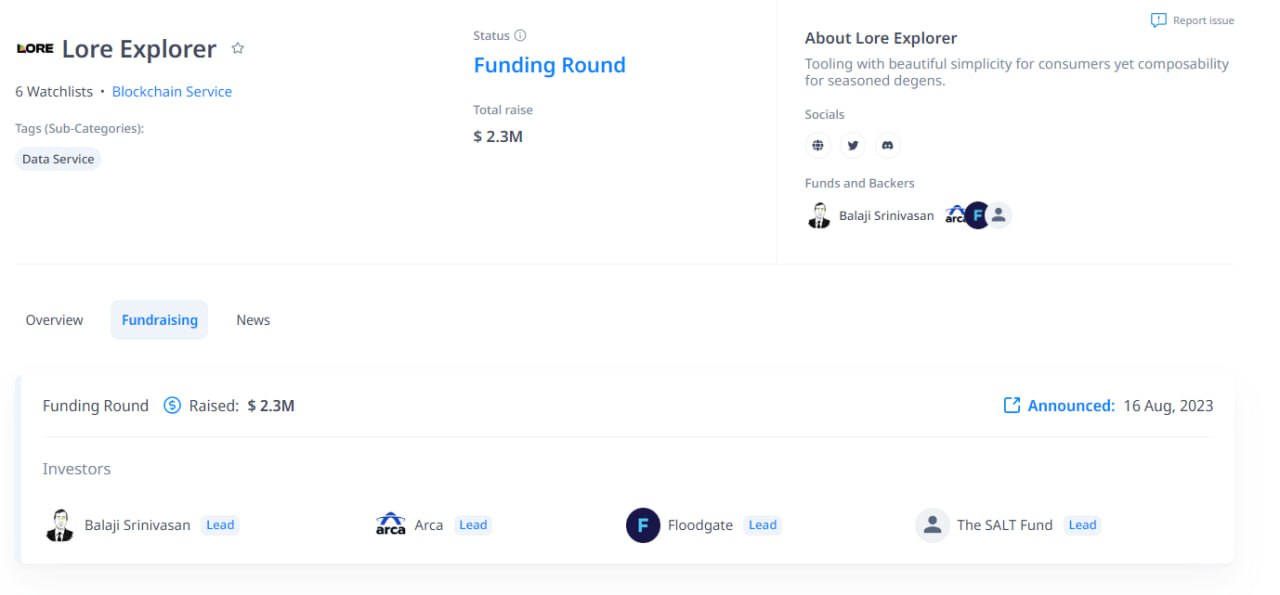Image resolution: width=1280 pixels, height=595 pixels.
Task: Click the dollar coin Raised icon
Action: coord(172,405)
